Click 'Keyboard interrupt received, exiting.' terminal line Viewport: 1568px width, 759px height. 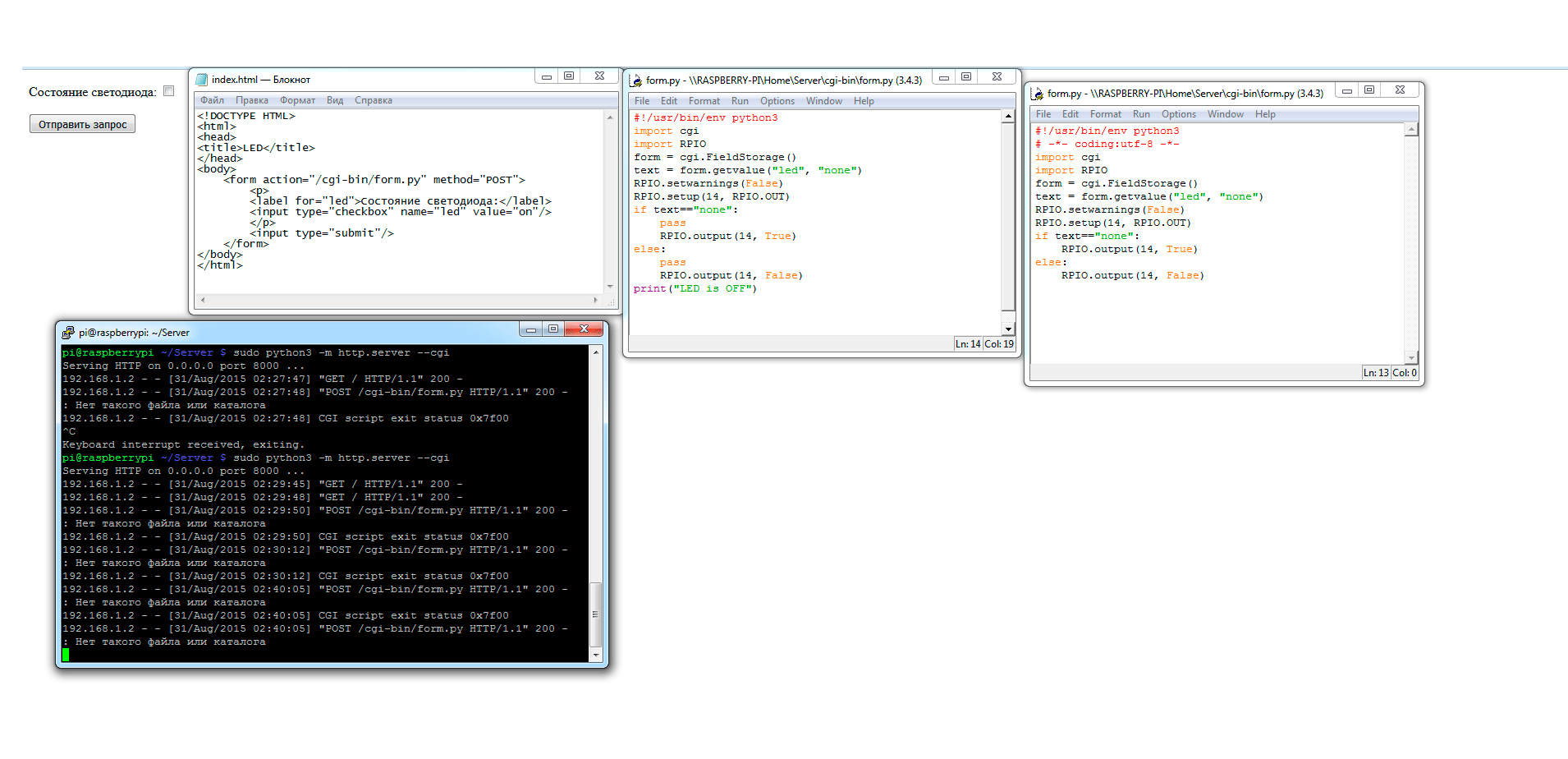(x=183, y=444)
